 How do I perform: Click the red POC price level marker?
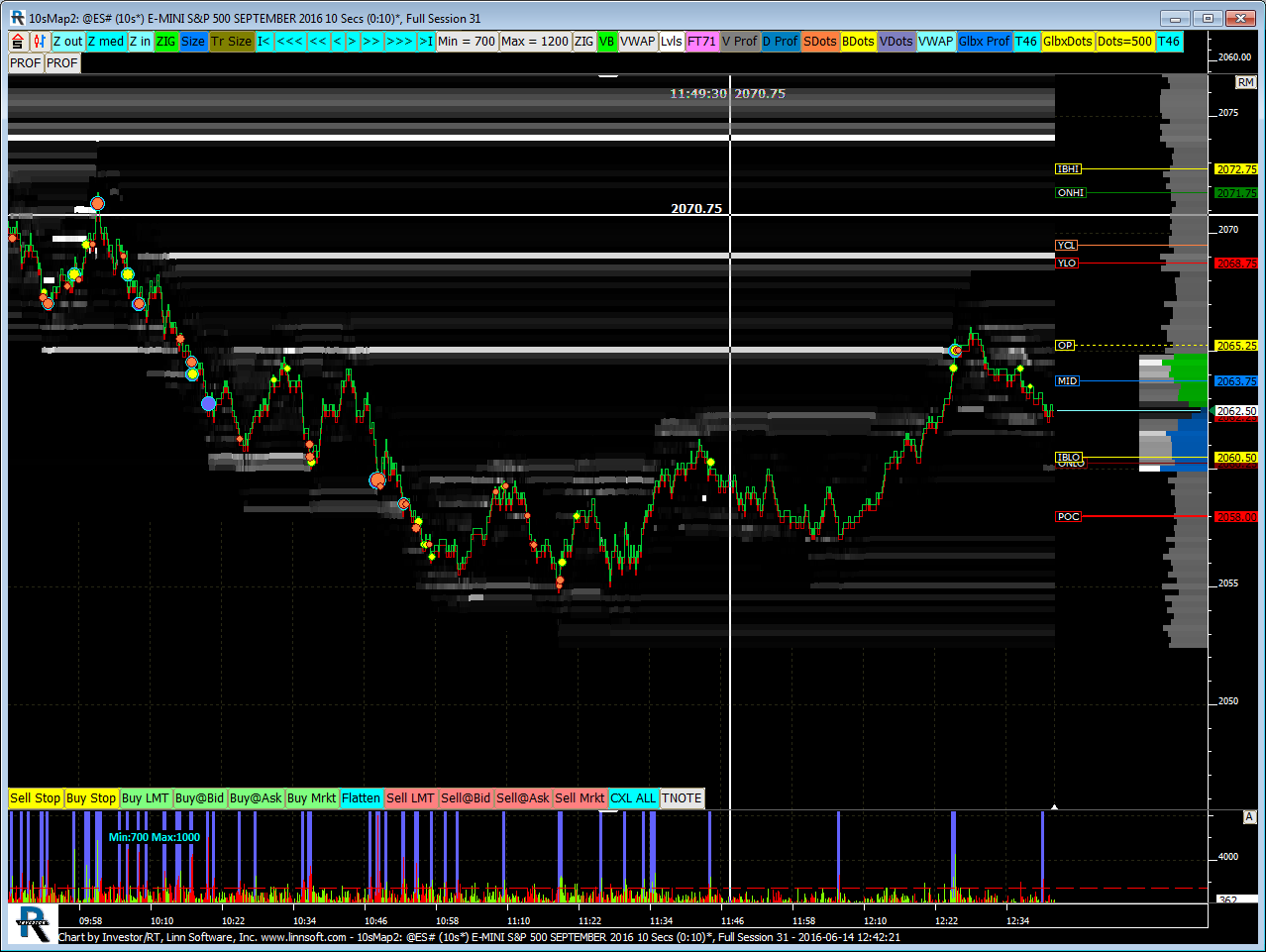pos(1068,517)
